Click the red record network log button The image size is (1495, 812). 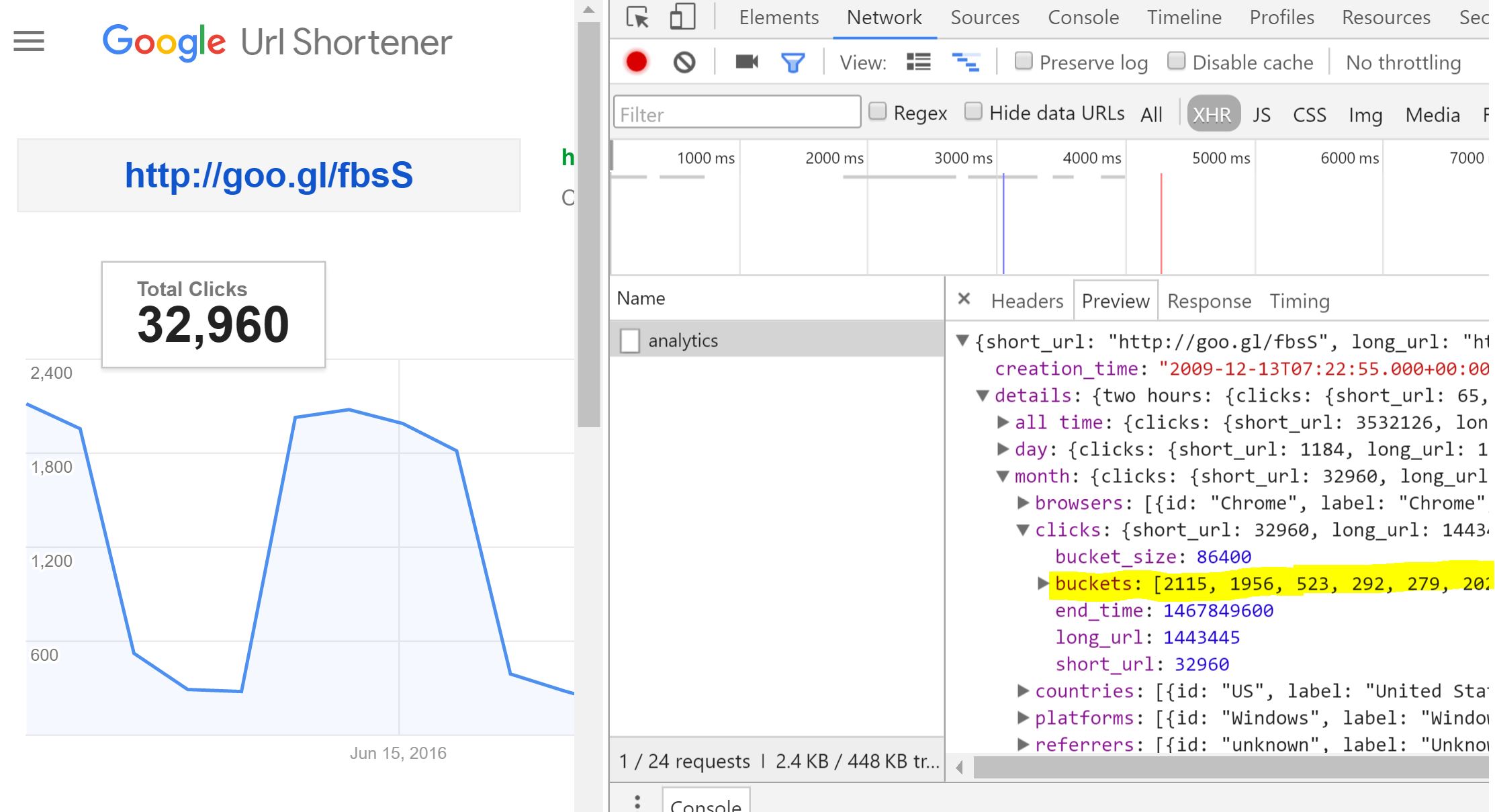[x=636, y=62]
